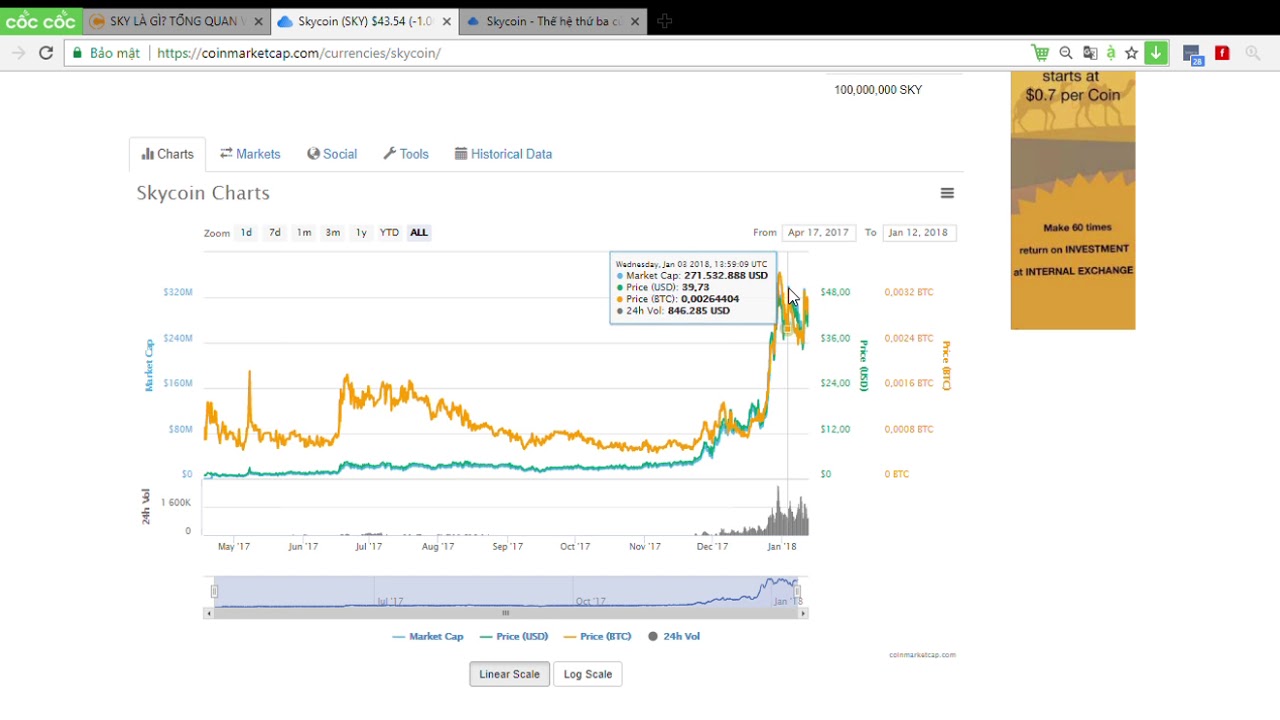Viewport: 1280px width, 720px height.
Task: Open the shopping cart toolbar icon
Action: pos(1040,53)
